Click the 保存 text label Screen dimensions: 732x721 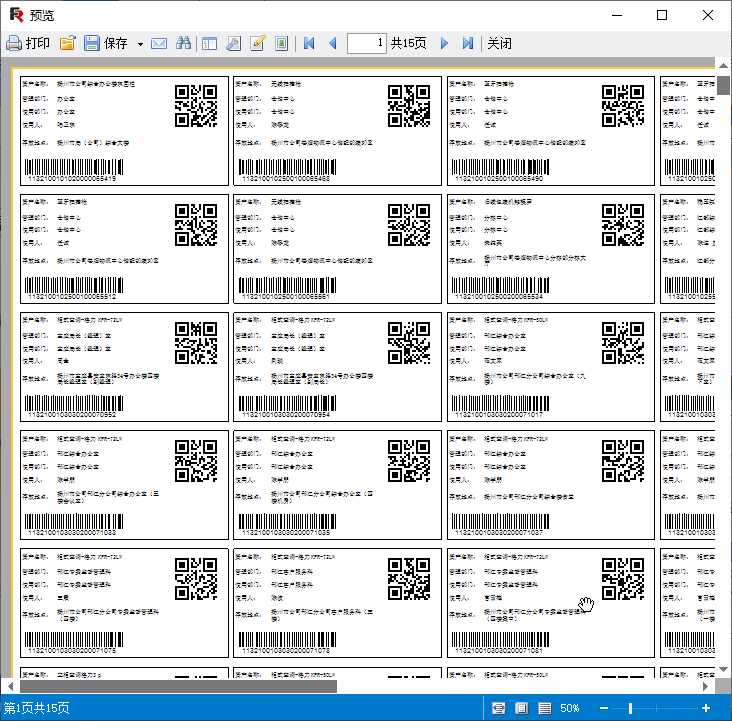(x=116, y=43)
